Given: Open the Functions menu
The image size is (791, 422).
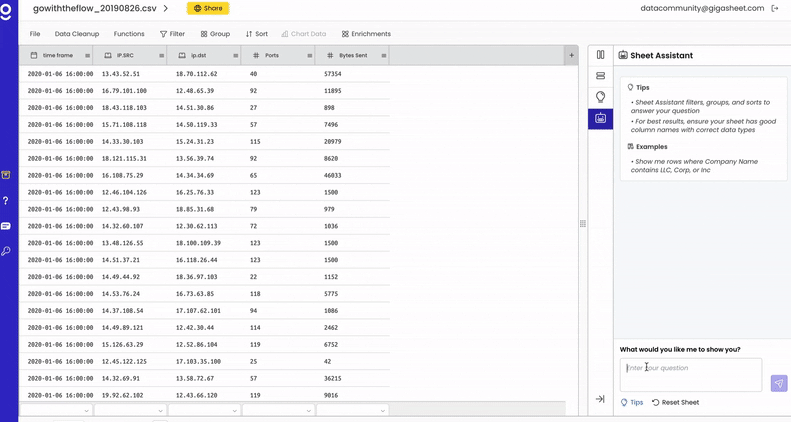Looking at the screenshot, I should click(129, 34).
